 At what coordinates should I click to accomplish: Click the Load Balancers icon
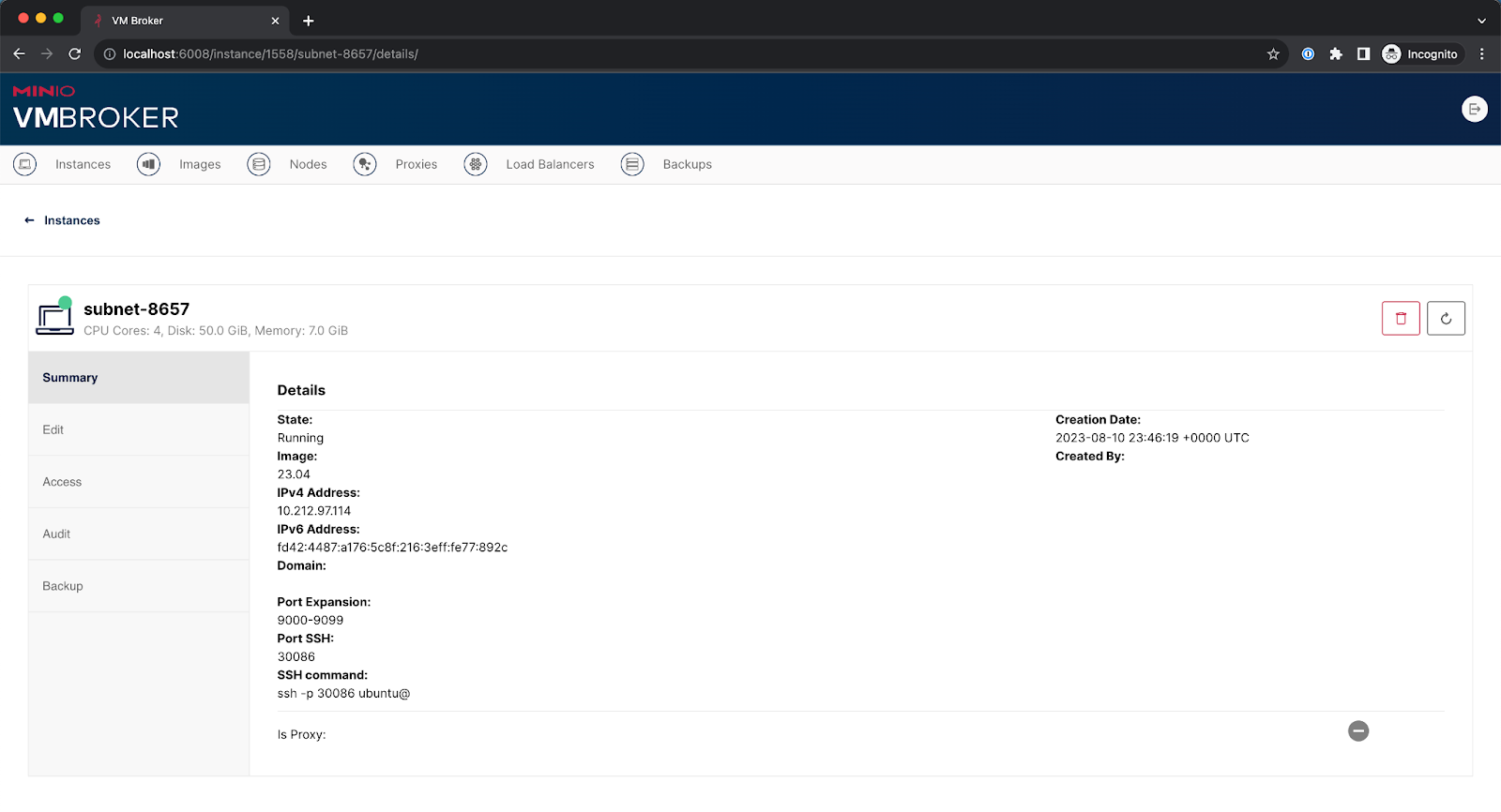tap(476, 164)
